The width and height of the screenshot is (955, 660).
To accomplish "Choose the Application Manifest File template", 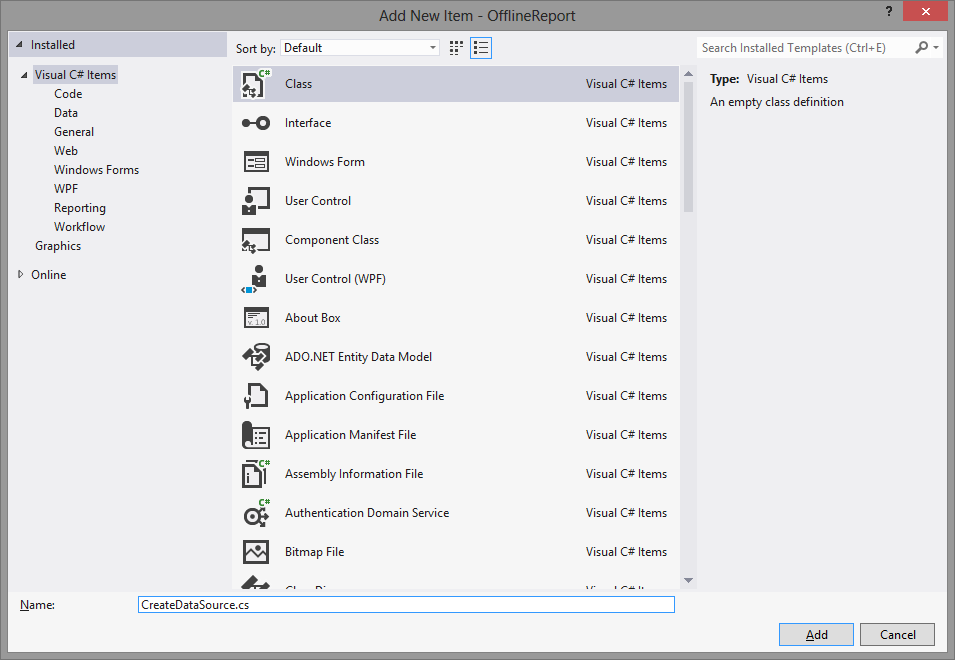I will (x=254, y=434).
